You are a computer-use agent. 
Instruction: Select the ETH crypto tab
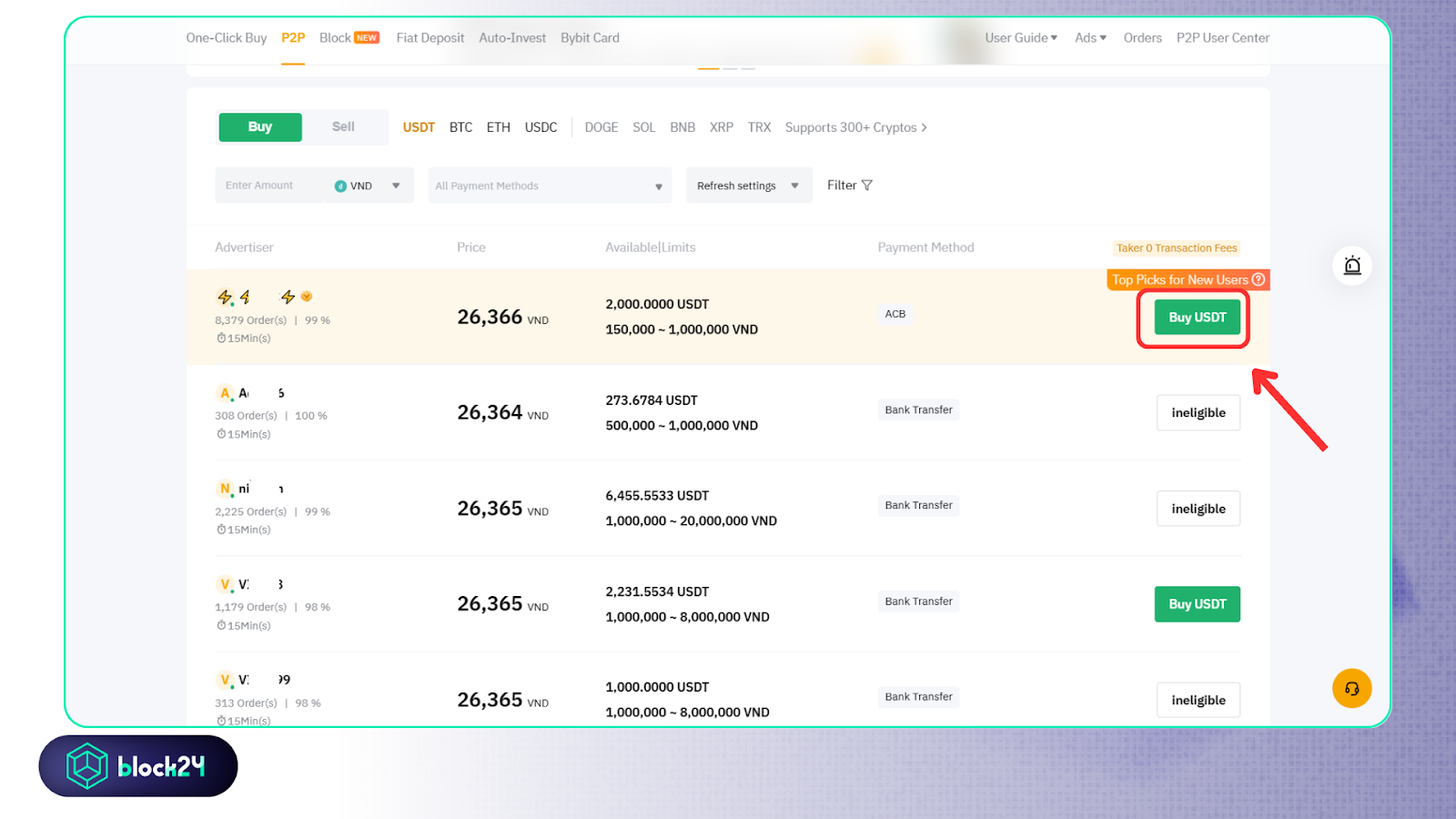(499, 127)
